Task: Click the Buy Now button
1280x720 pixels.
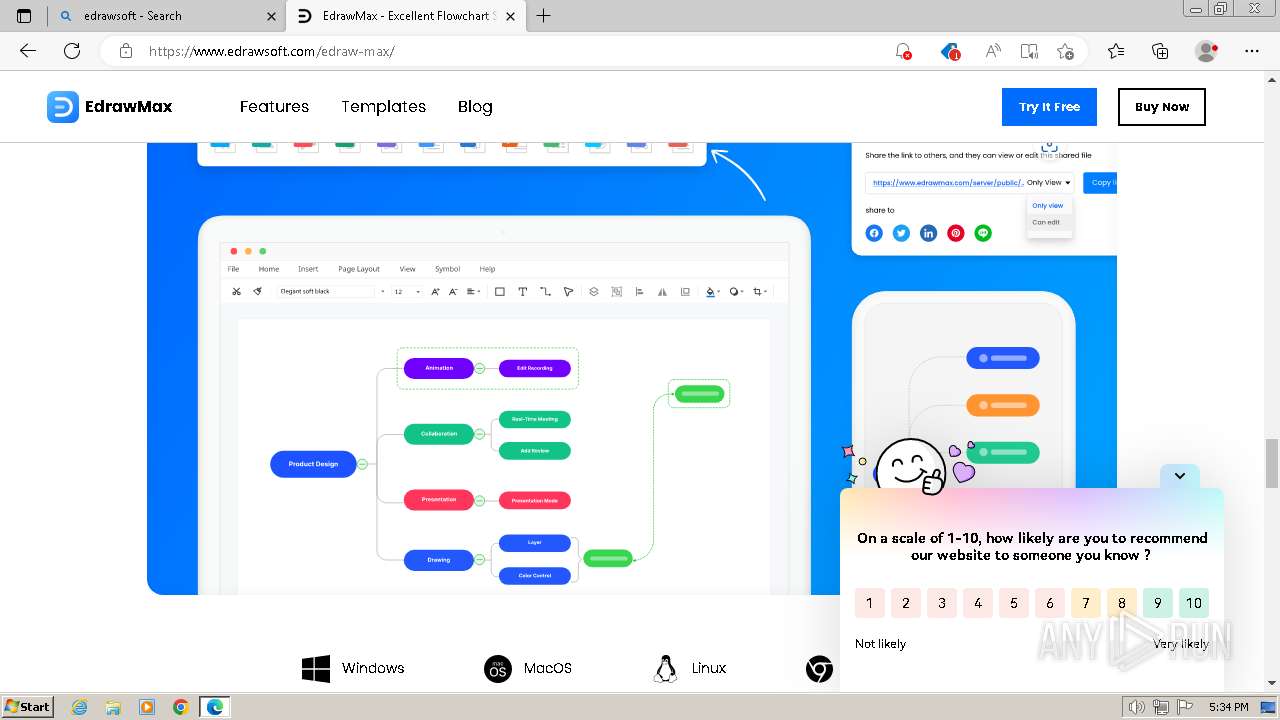Action: click(1162, 107)
